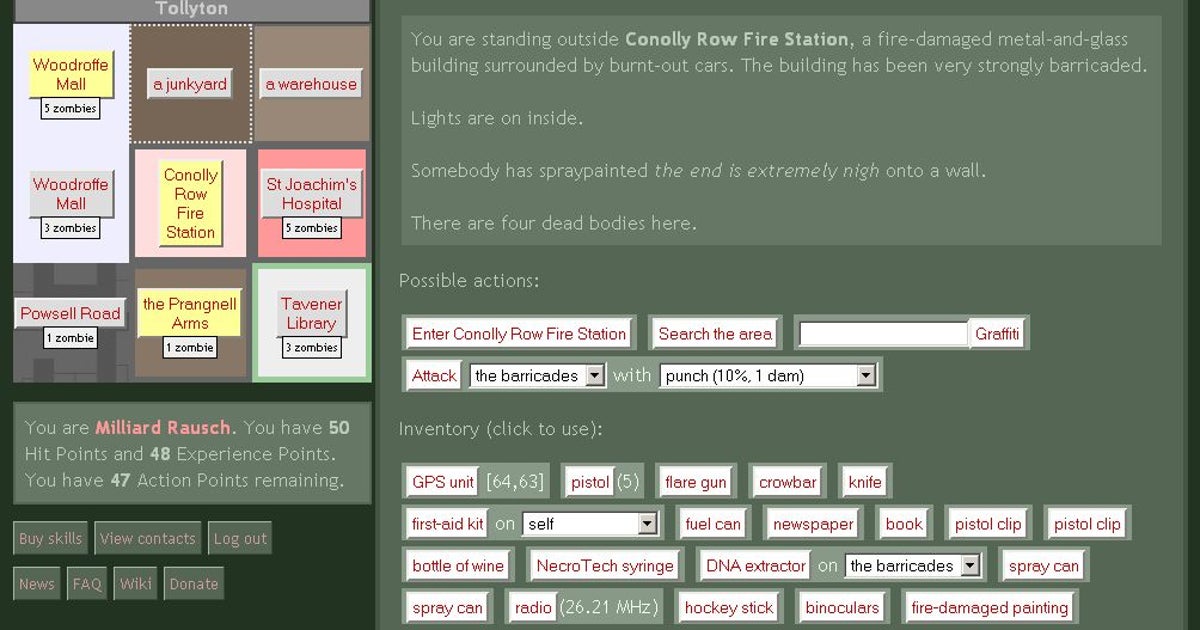Expand DNA extractor target dropdown
Screen dimensions: 1200x630
click(913, 566)
